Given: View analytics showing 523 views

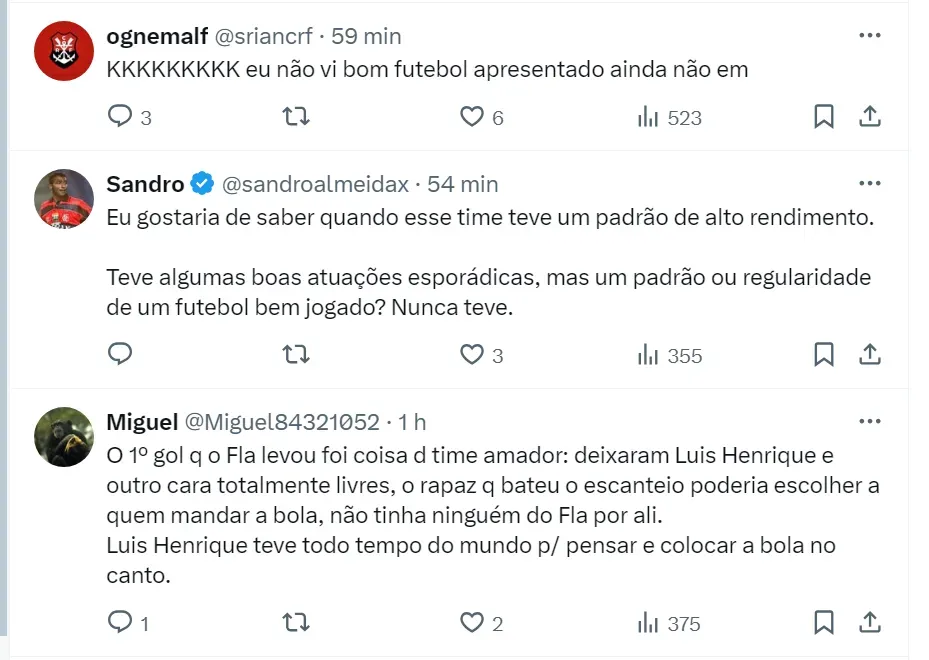Looking at the screenshot, I should coord(670,117).
